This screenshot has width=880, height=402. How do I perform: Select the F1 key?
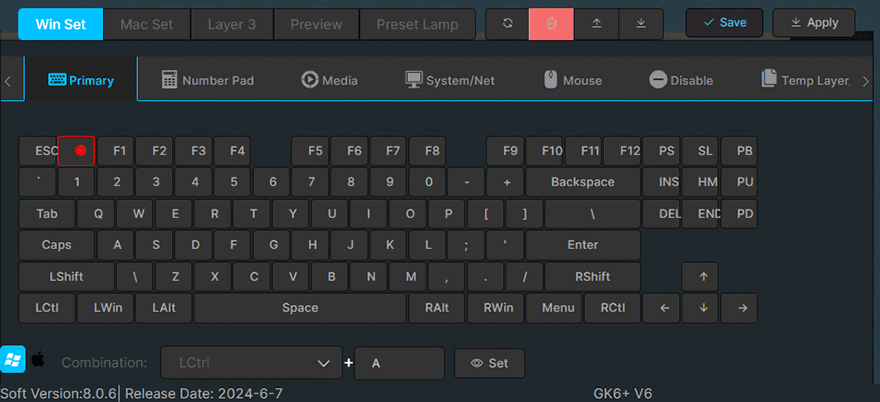pos(116,151)
